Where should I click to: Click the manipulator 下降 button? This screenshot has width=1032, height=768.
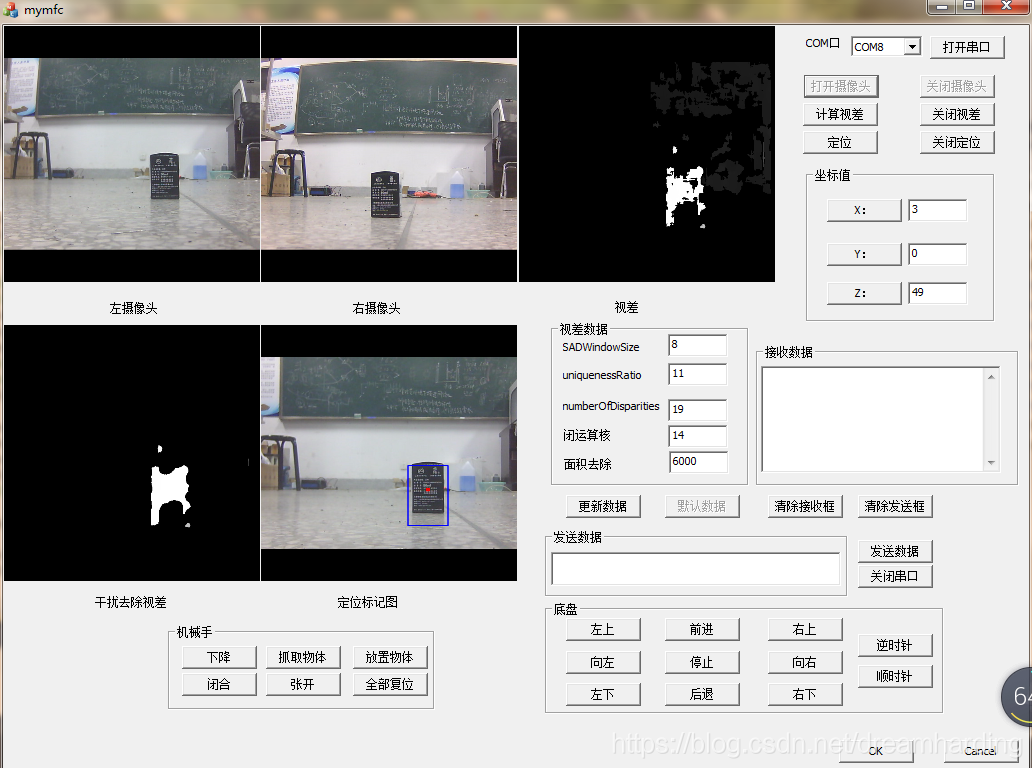click(x=219, y=657)
